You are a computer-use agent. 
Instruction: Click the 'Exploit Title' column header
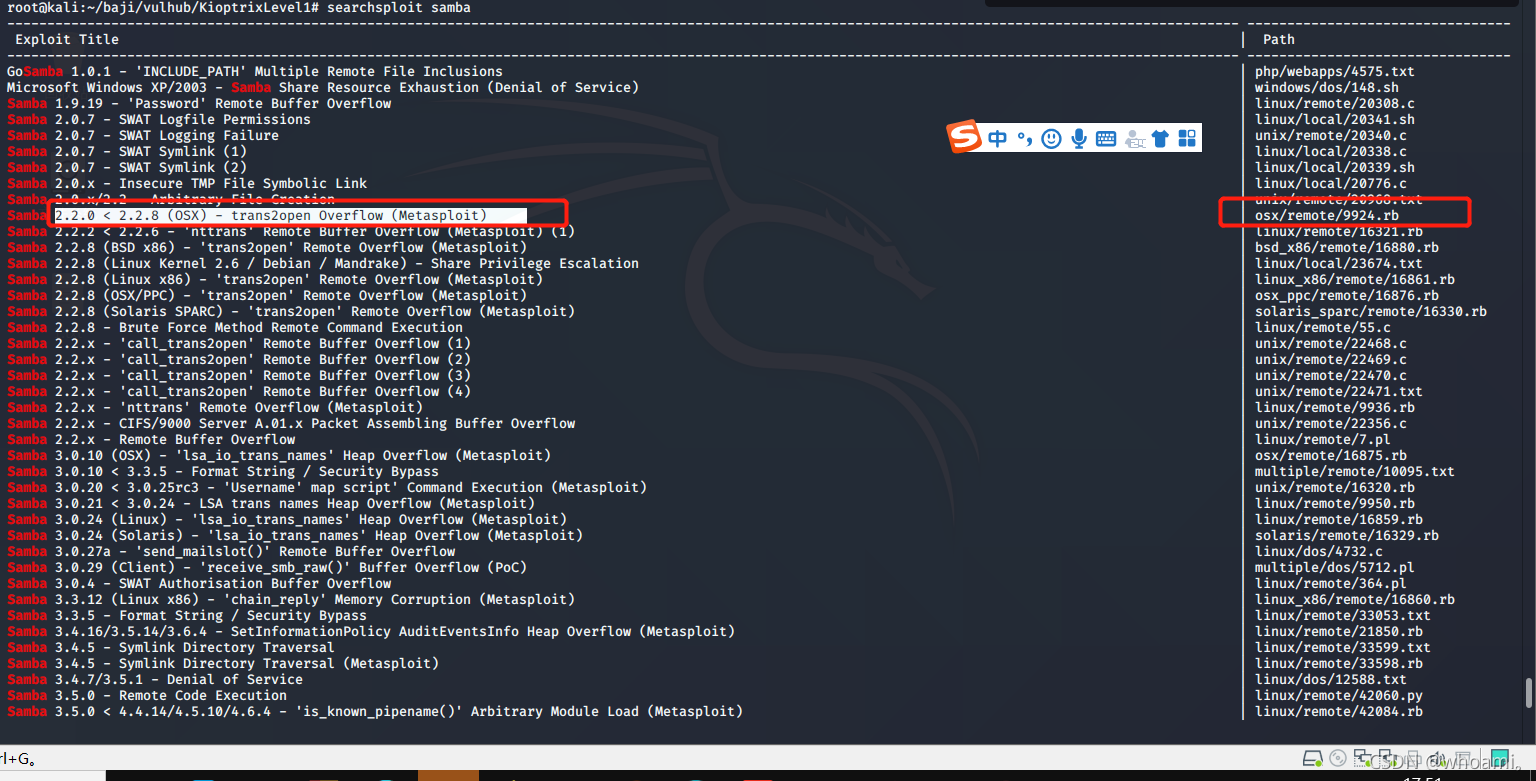click(x=67, y=39)
